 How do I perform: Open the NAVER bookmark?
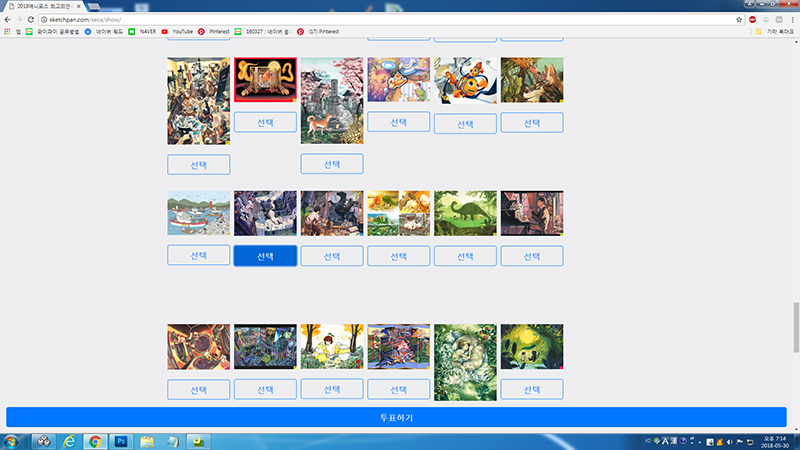pos(142,32)
